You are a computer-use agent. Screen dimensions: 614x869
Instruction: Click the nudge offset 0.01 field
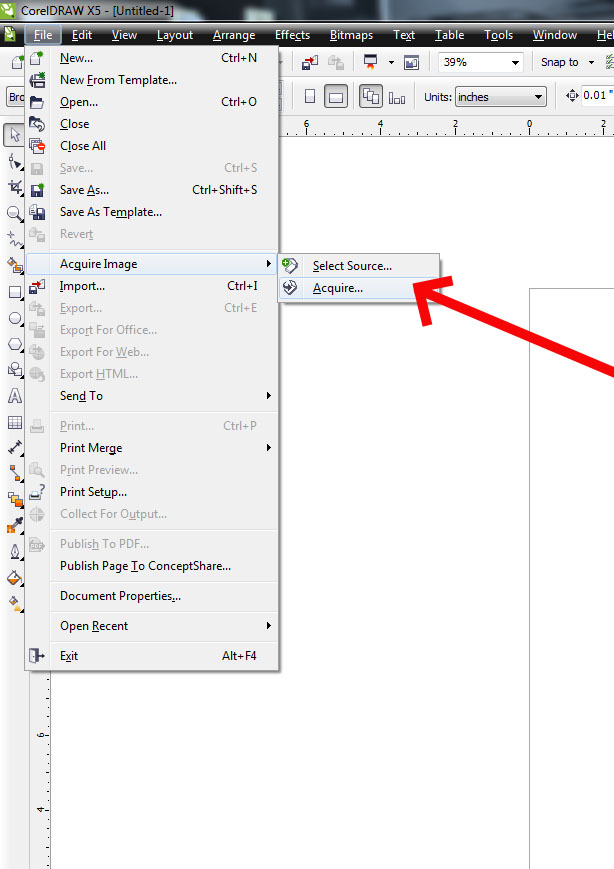(x=596, y=96)
